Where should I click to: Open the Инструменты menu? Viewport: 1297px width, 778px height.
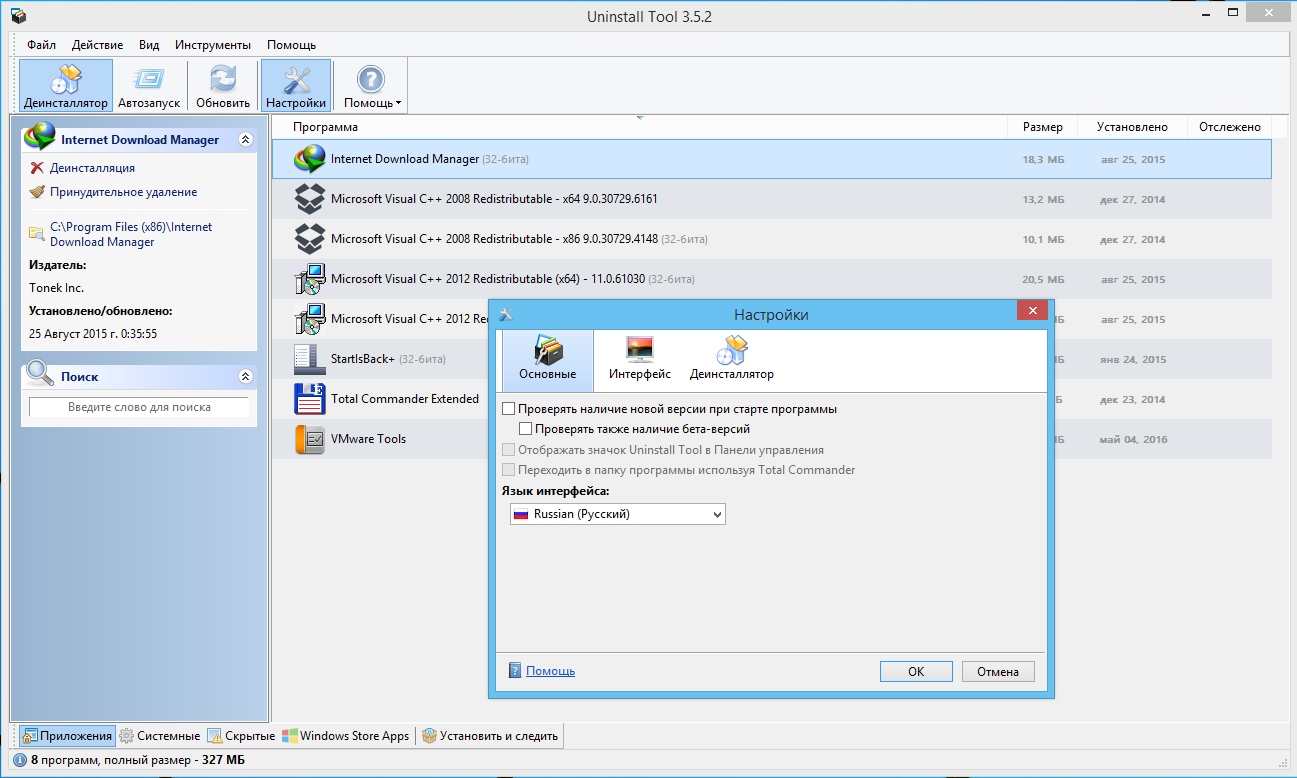click(x=212, y=45)
